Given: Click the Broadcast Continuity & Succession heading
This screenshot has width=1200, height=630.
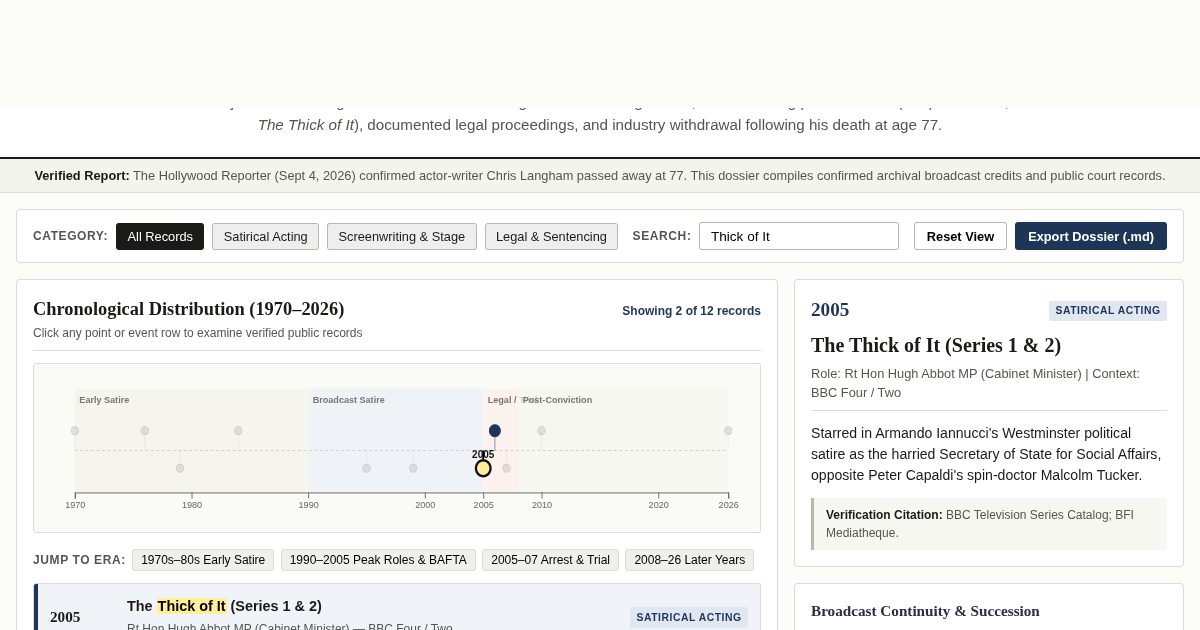Looking at the screenshot, I should point(925,611).
